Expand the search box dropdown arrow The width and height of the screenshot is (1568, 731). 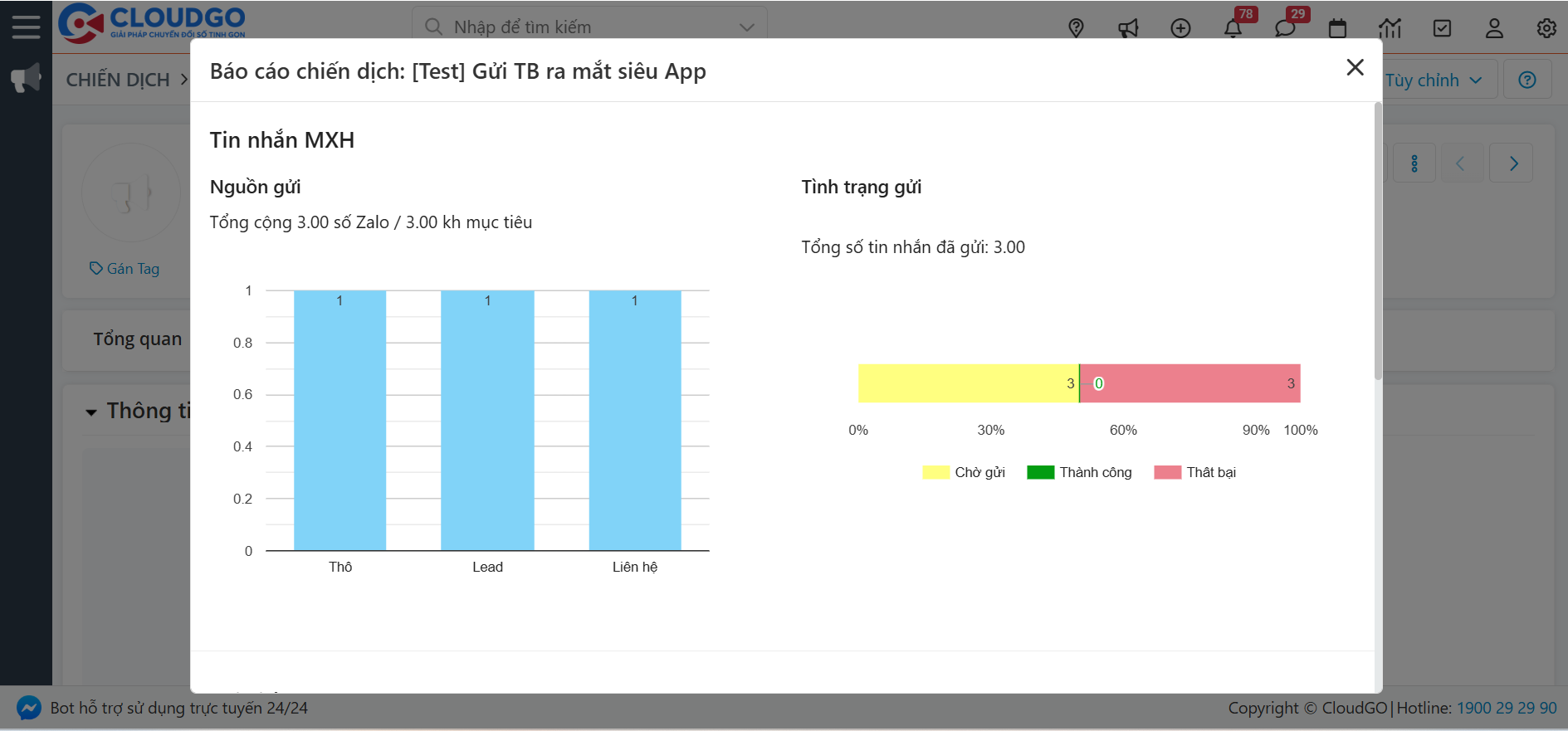(747, 27)
